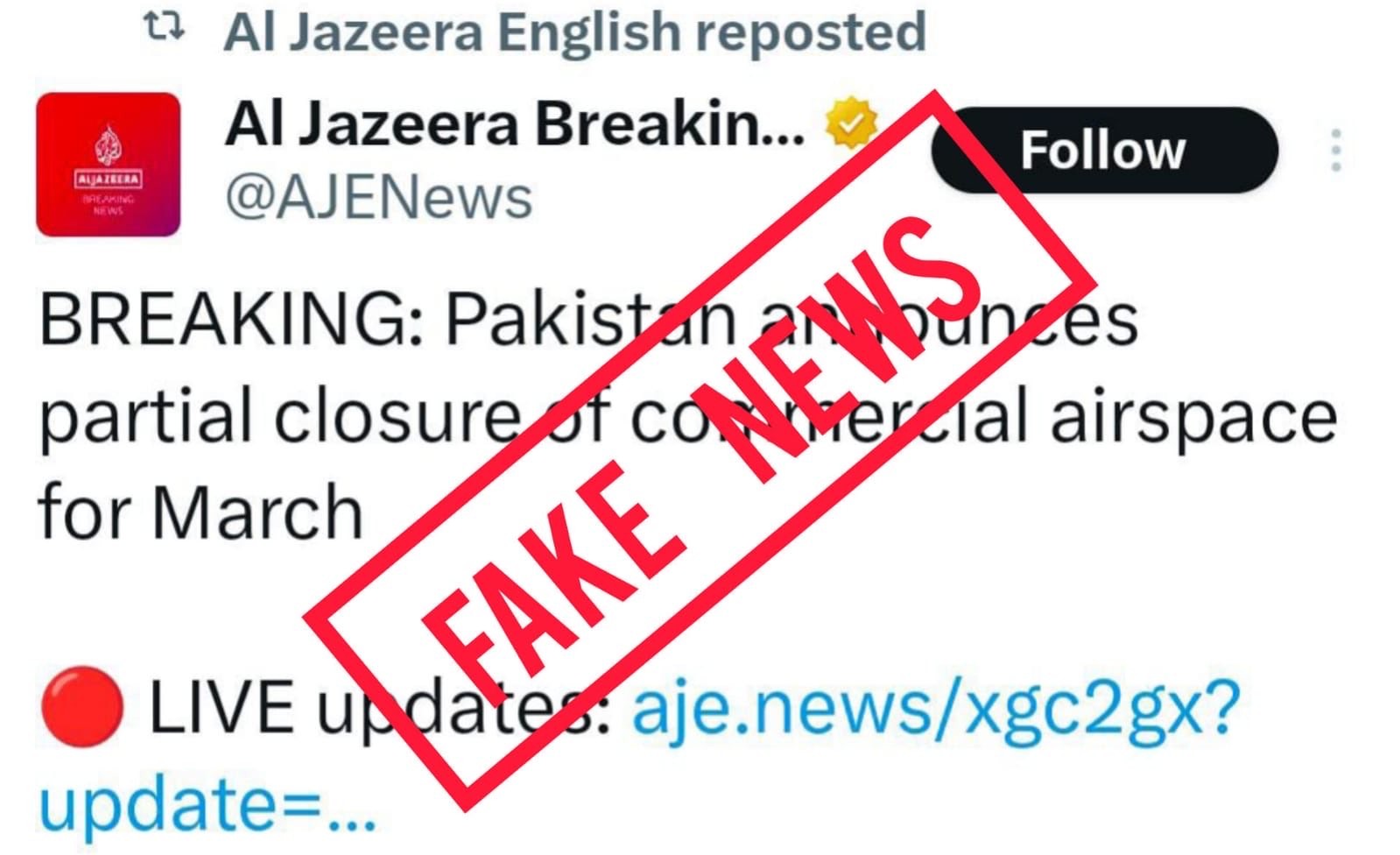This screenshot has height=855, width=1400.
Task: Open the three-dot more options menu
Action: pyautogui.click(x=1335, y=150)
